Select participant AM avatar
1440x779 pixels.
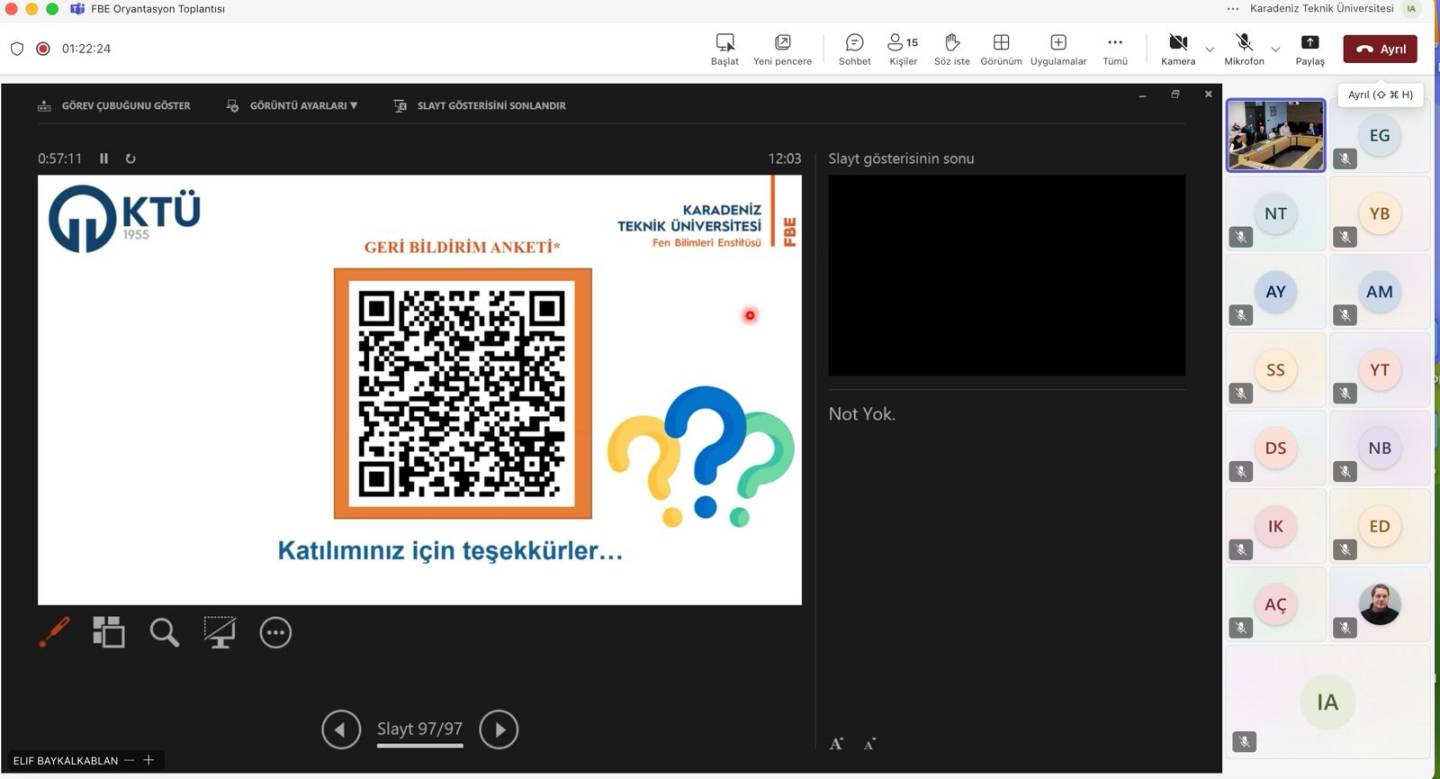(1379, 291)
